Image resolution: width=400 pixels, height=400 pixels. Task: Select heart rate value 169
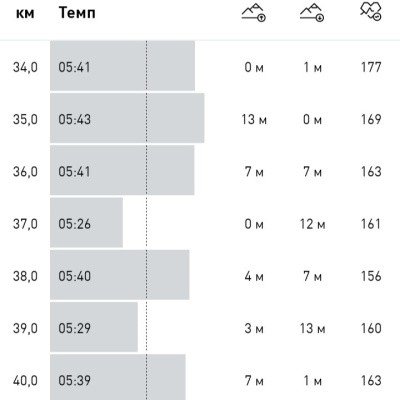click(371, 119)
